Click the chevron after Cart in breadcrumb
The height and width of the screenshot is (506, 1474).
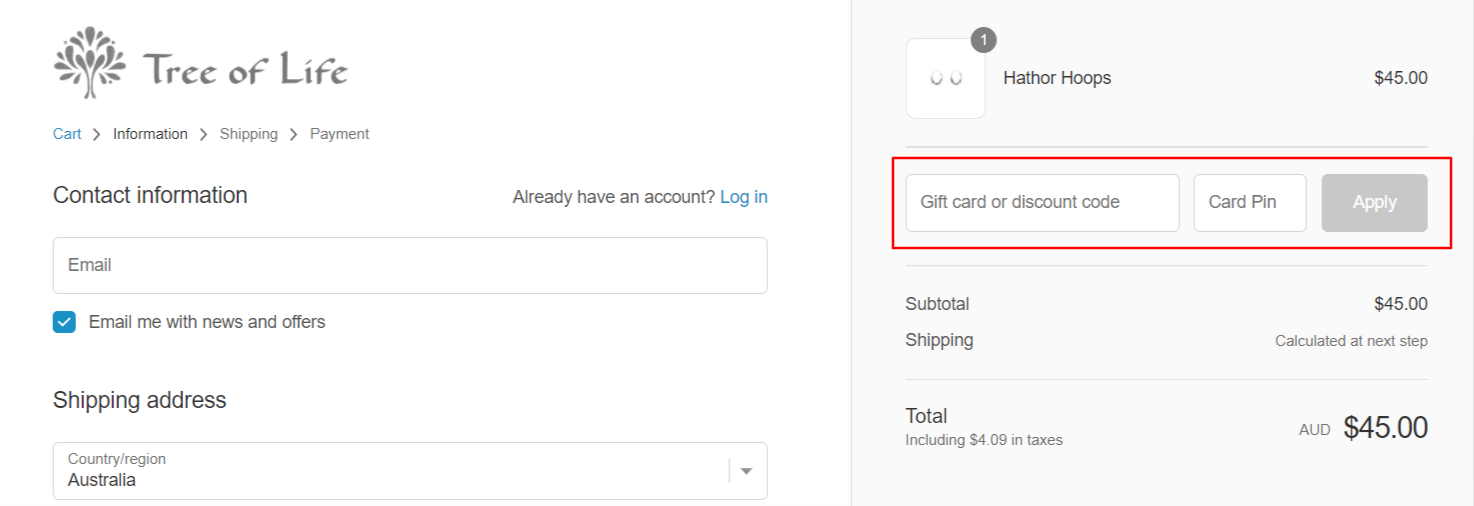point(97,134)
